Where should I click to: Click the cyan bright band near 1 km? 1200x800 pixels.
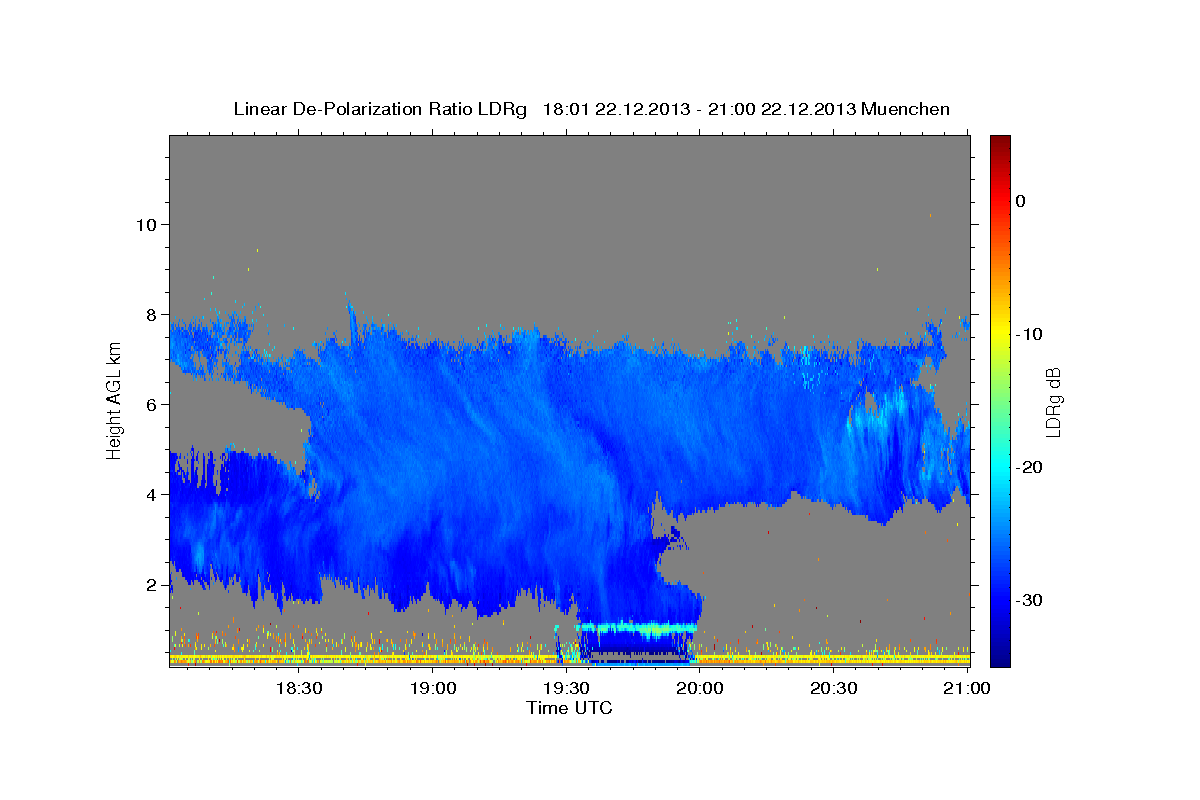coord(637,628)
